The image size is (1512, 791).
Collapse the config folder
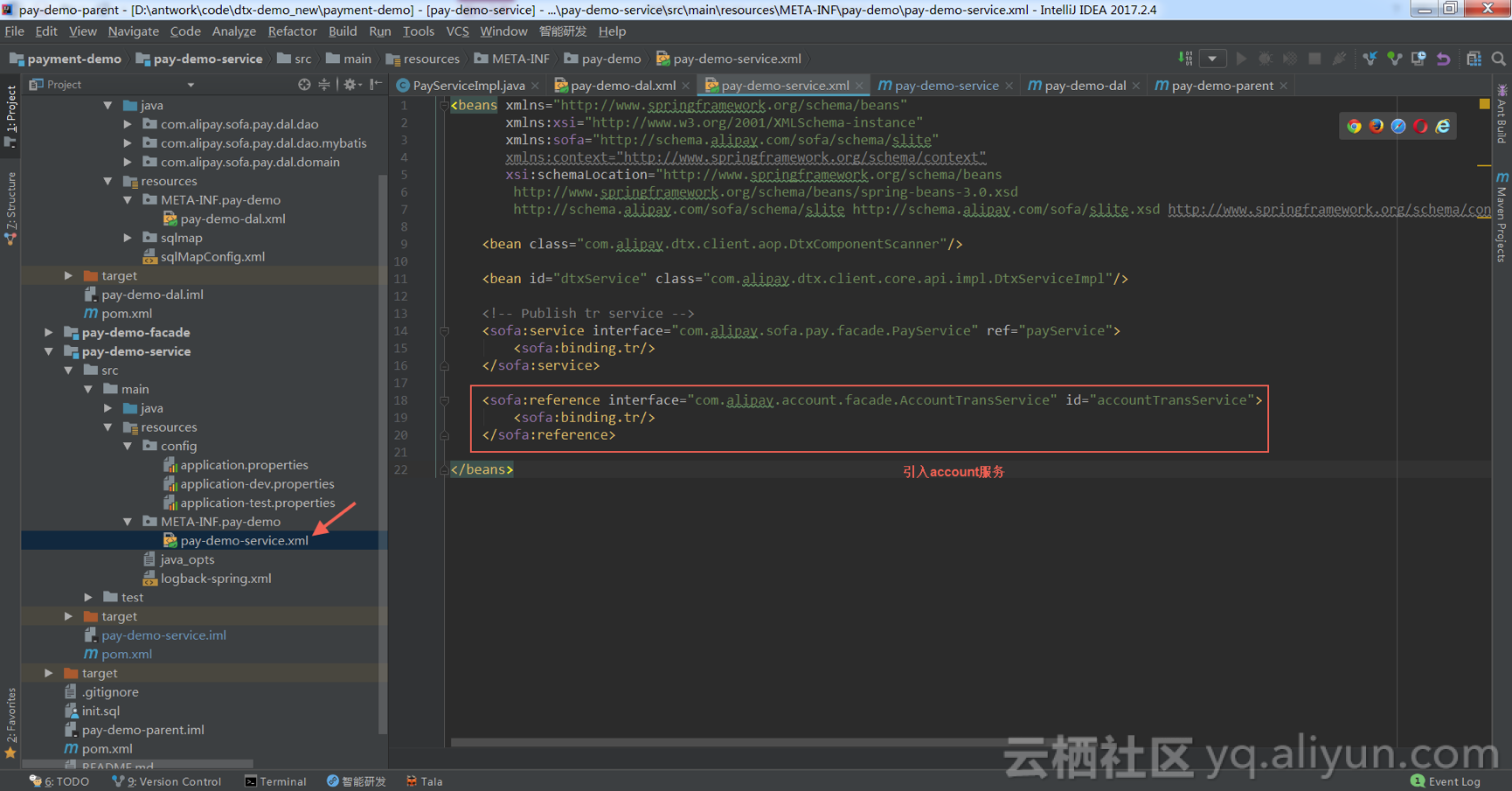tap(128, 446)
